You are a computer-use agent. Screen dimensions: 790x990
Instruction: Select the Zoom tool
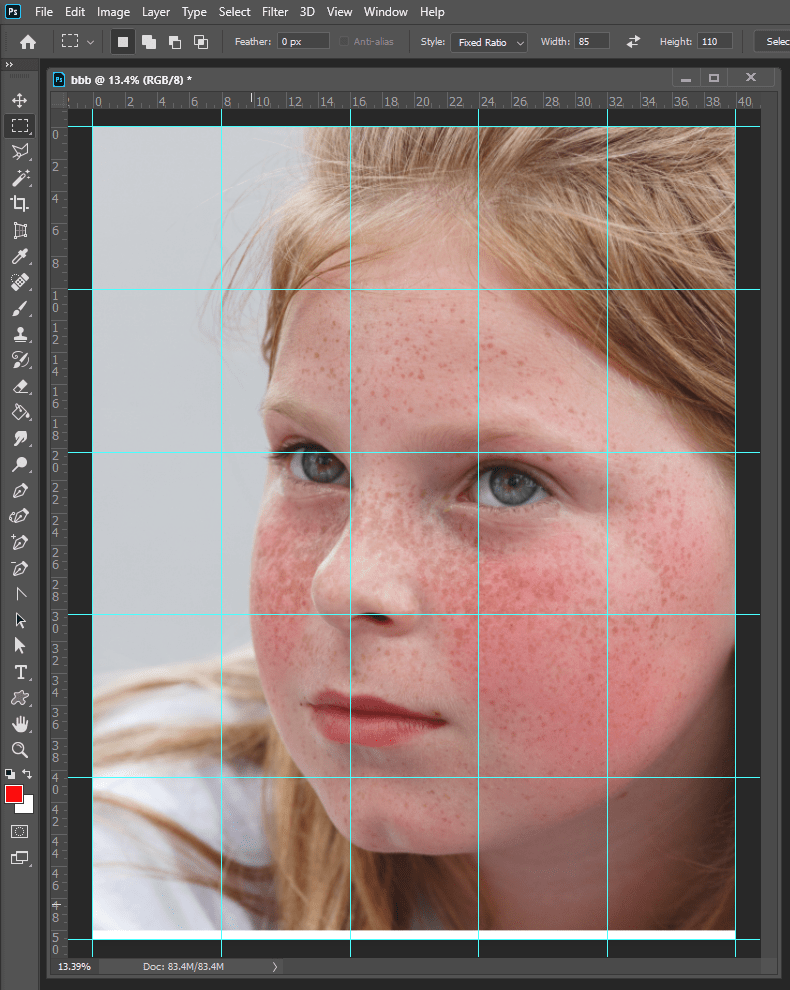click(20, 749)
